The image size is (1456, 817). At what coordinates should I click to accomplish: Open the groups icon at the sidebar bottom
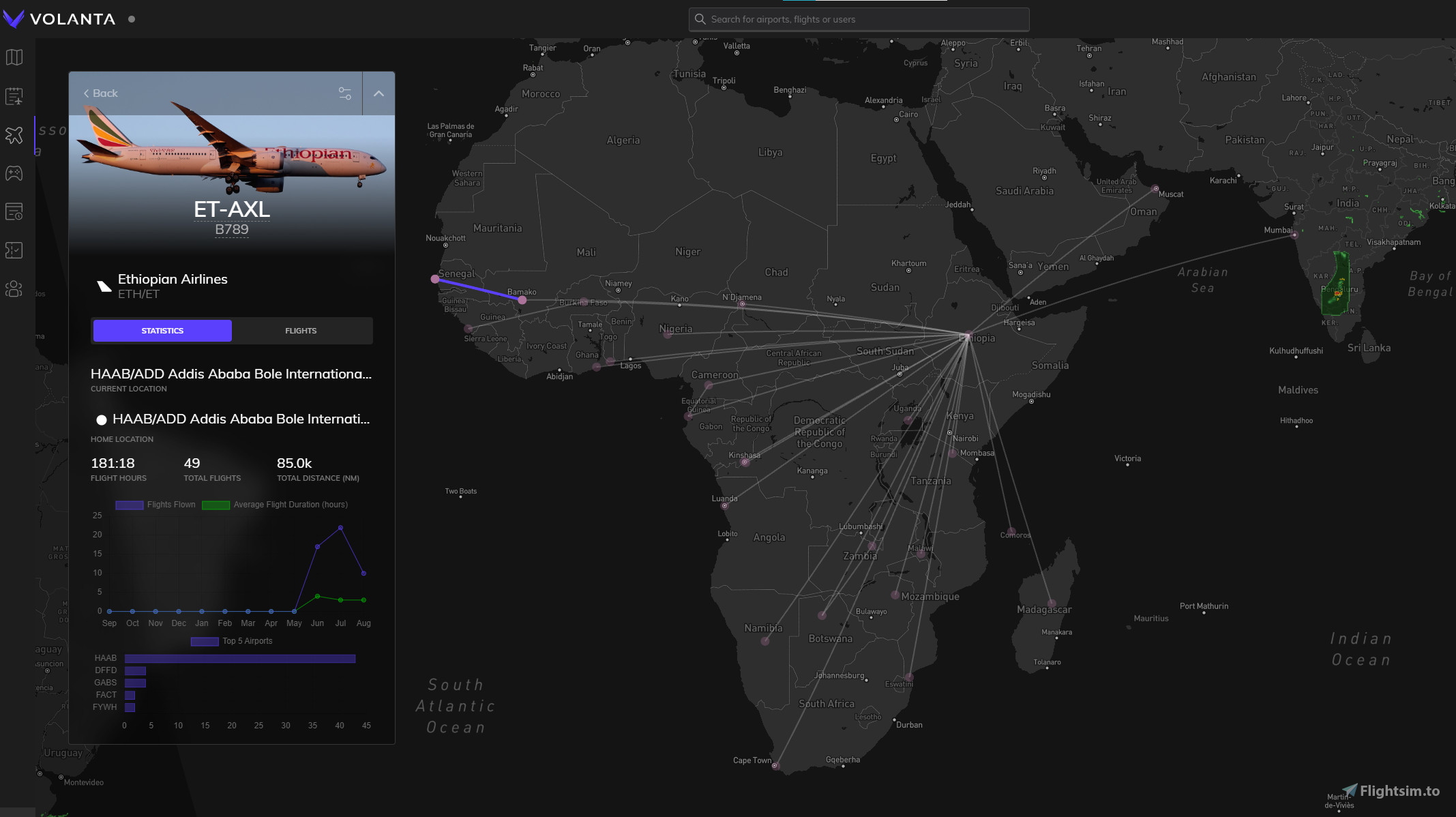coord(14,288)
